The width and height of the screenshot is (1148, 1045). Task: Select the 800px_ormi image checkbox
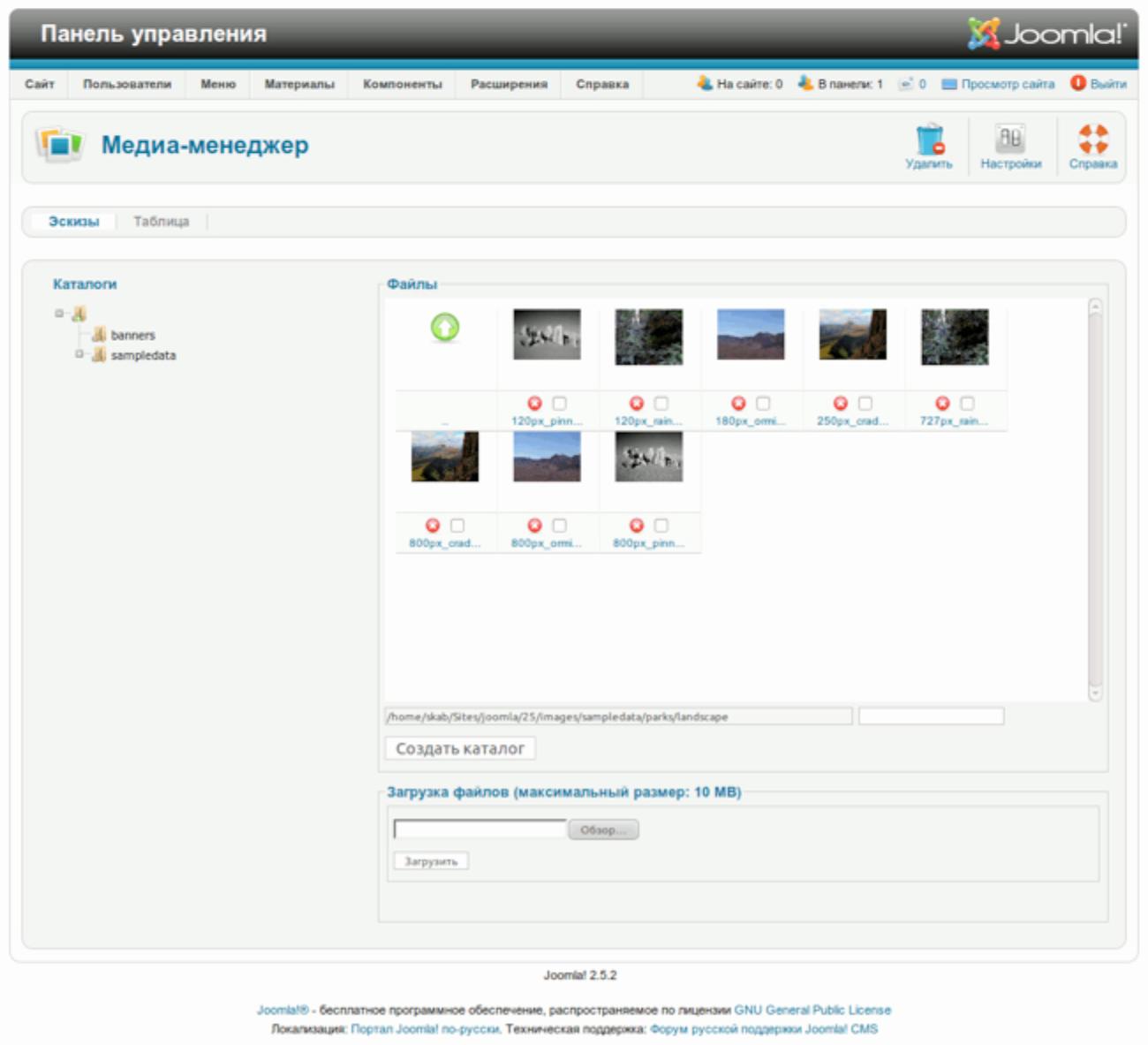tap(559, 526)
